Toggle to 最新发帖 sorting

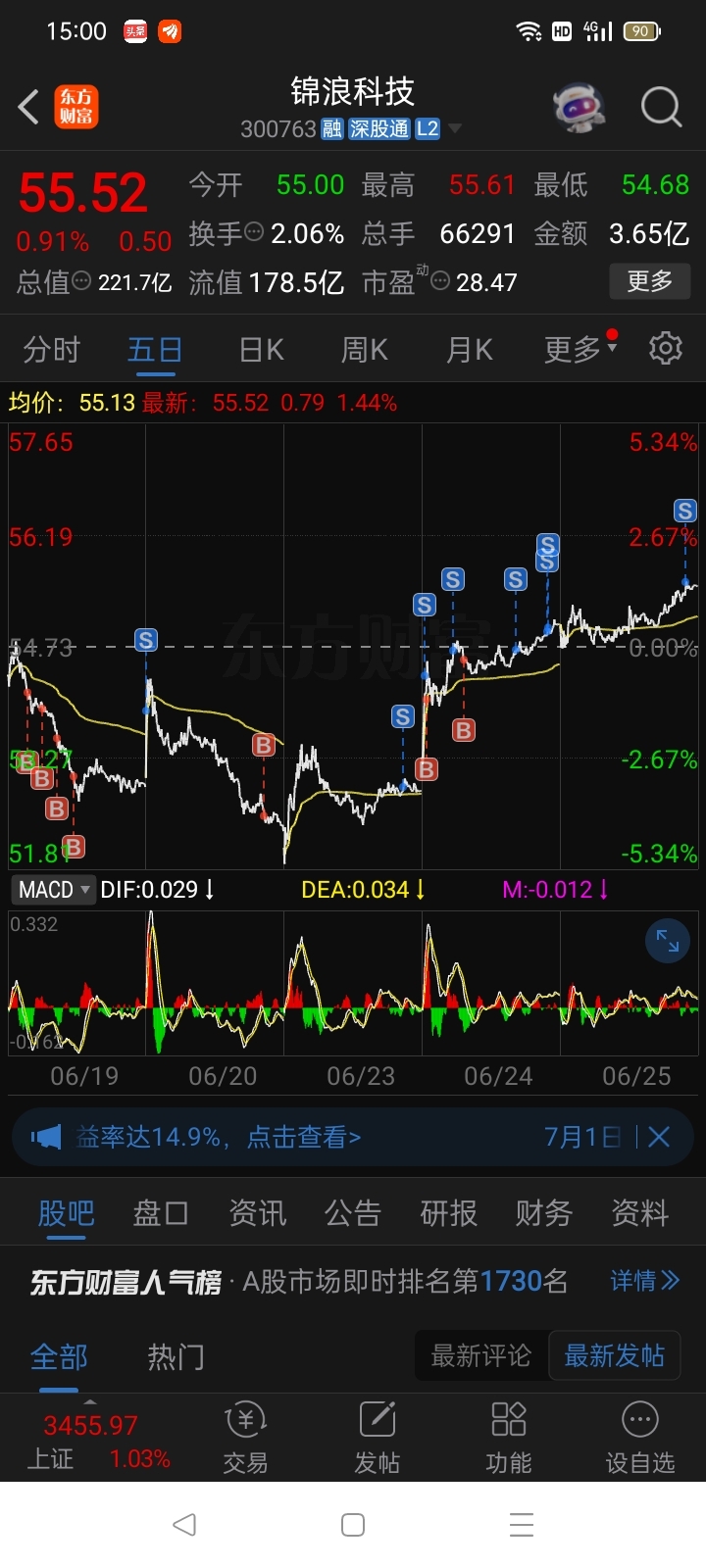coord(614,1356)
